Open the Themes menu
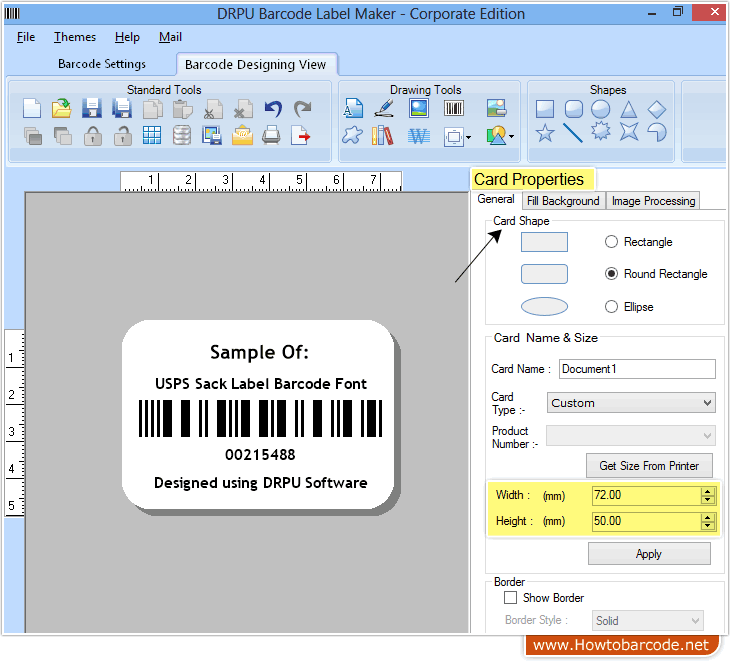Image resolution: width=730 pixels, height=662 pixels. coord(74,37)
